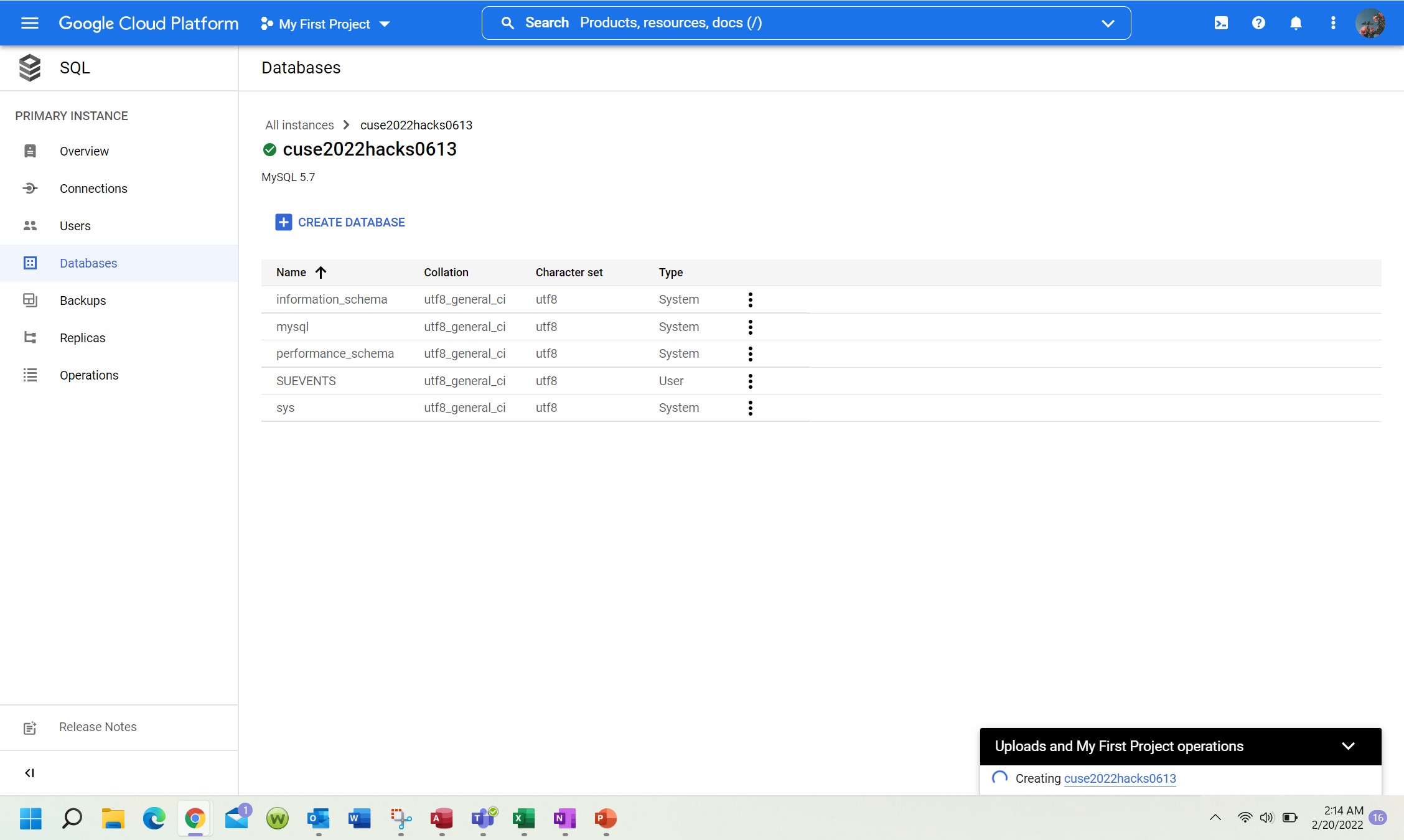Activate Cloud Shell icon
This screenshot has width=1404, height=840.
click(1221, 23)
